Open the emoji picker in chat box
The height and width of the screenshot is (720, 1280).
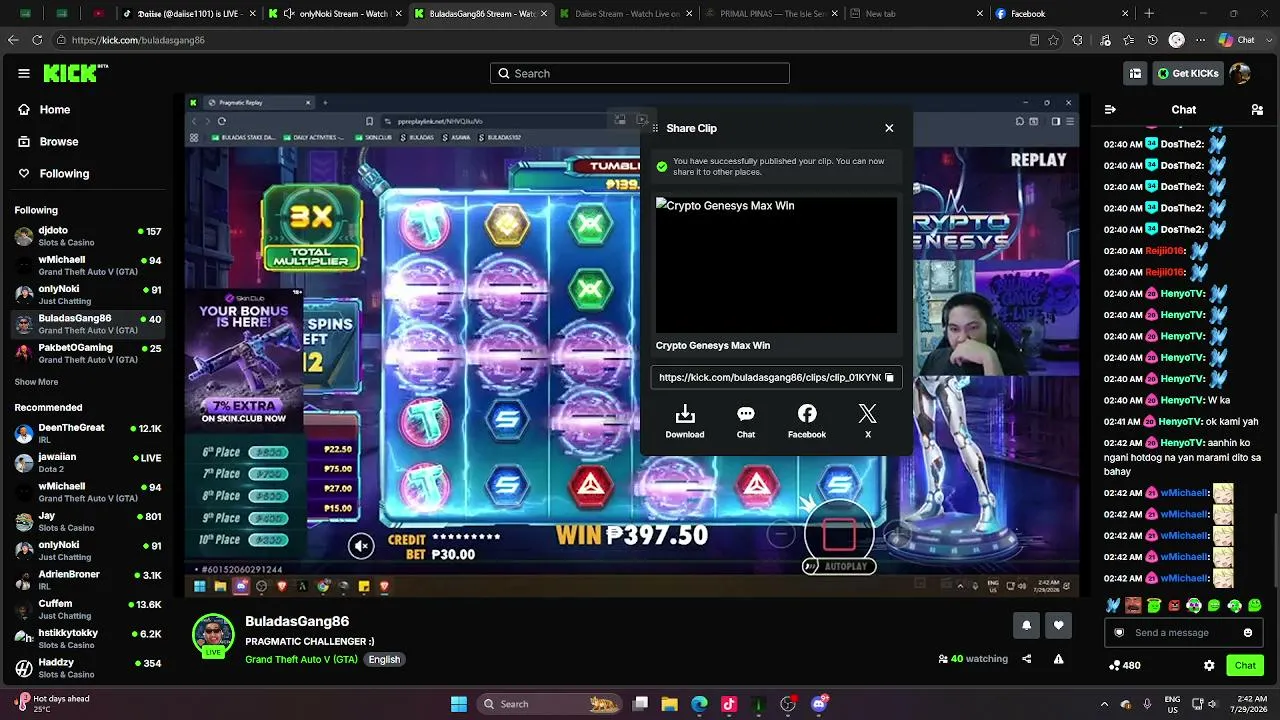point(1248,633)
